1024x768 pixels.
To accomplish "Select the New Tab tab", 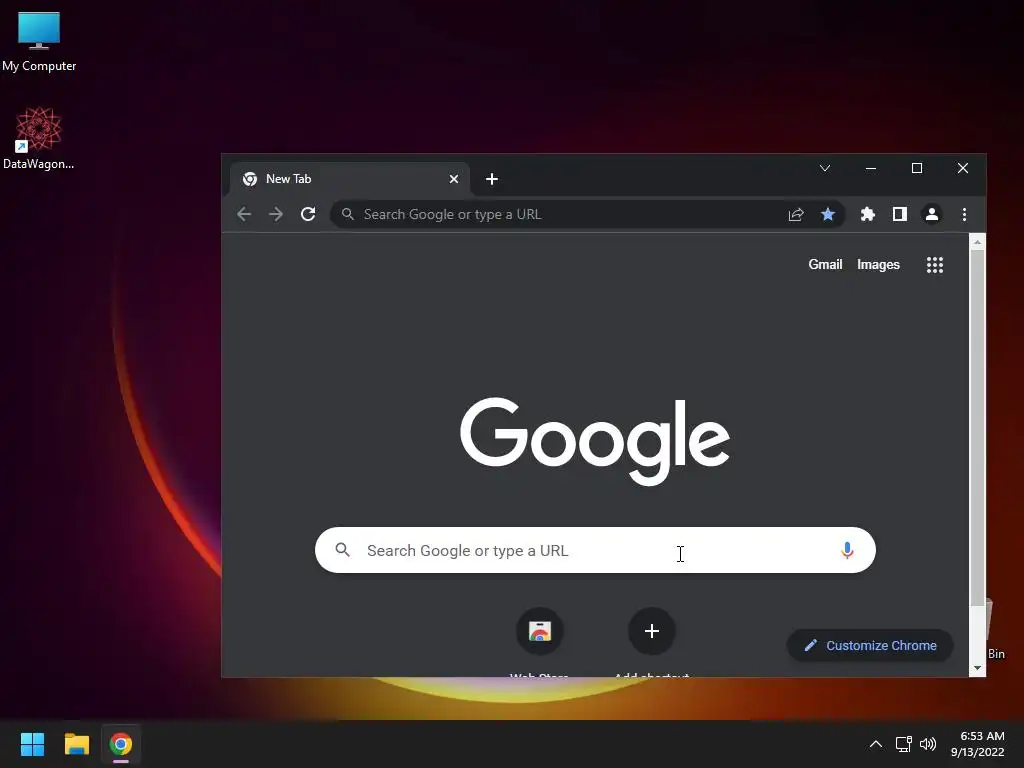I will click(349, 179).
